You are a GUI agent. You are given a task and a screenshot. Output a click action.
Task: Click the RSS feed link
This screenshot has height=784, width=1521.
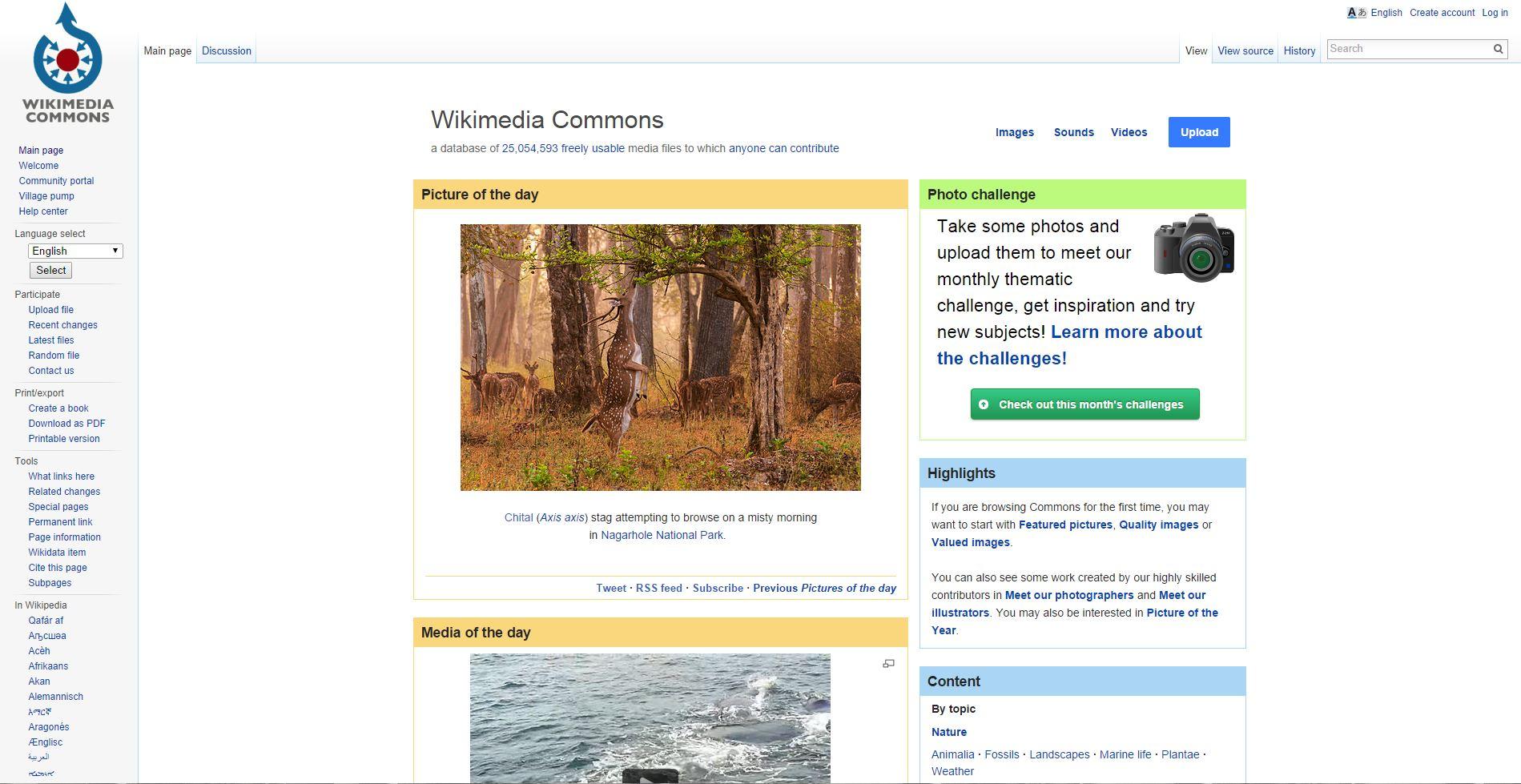pyautogui.click(x=658, y=588)
